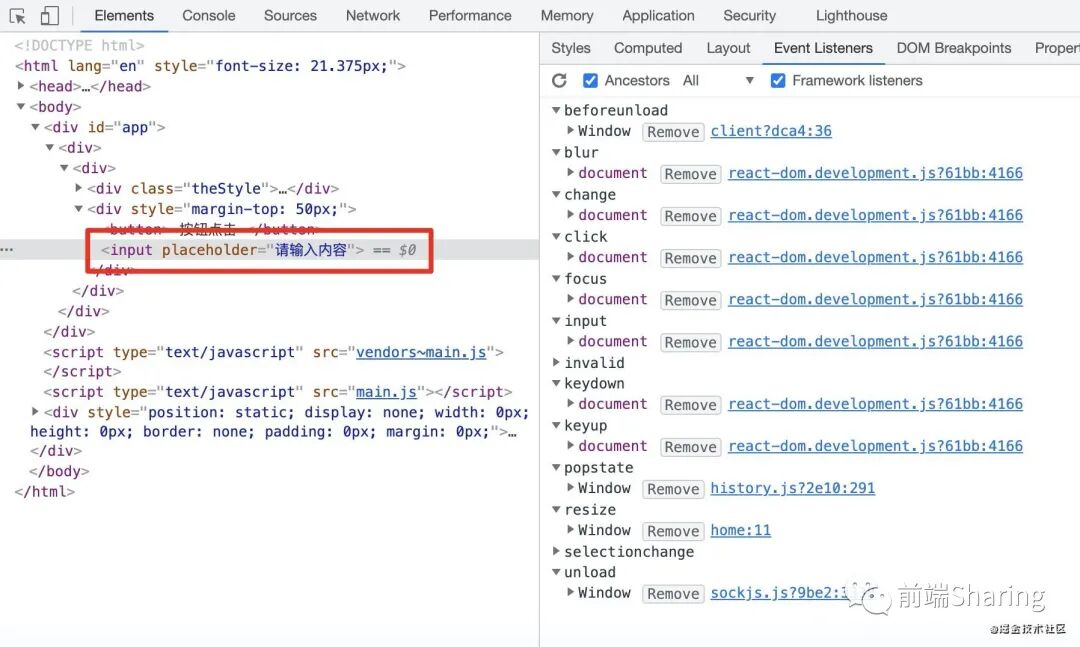Remove the popstate Window listener
Screen dimensions: 1080x647
click(673, 489)
